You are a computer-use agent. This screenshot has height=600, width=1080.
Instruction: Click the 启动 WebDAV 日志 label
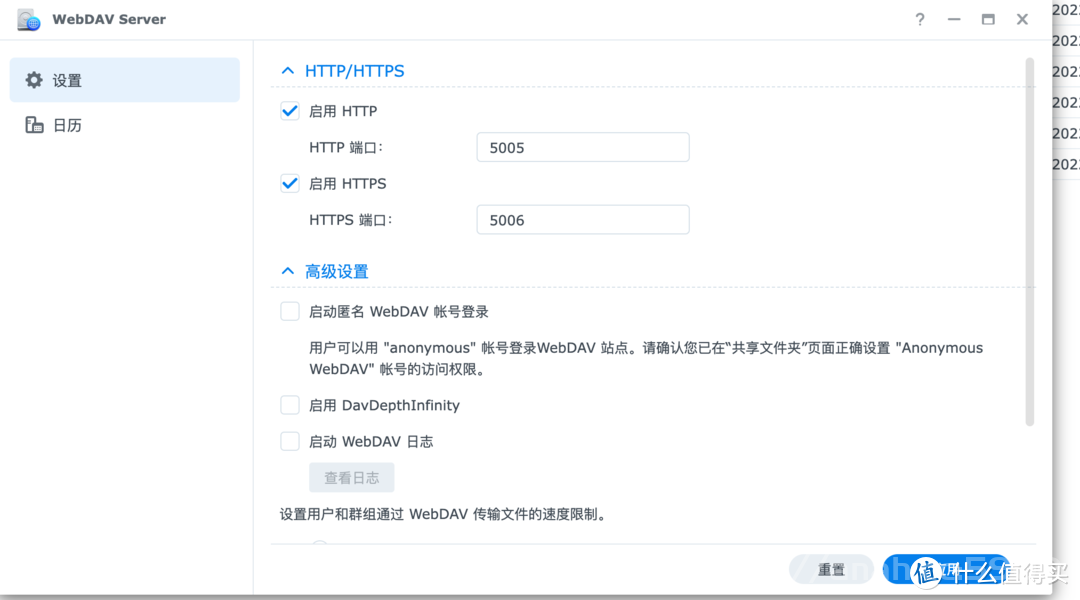click(x=371, y=442)
